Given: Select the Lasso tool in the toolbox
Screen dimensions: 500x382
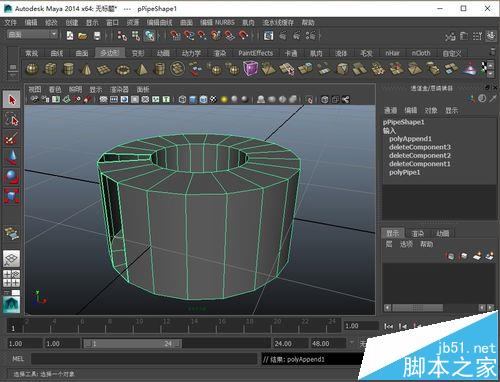Looking at the screenshot, I should click(12, 119).
